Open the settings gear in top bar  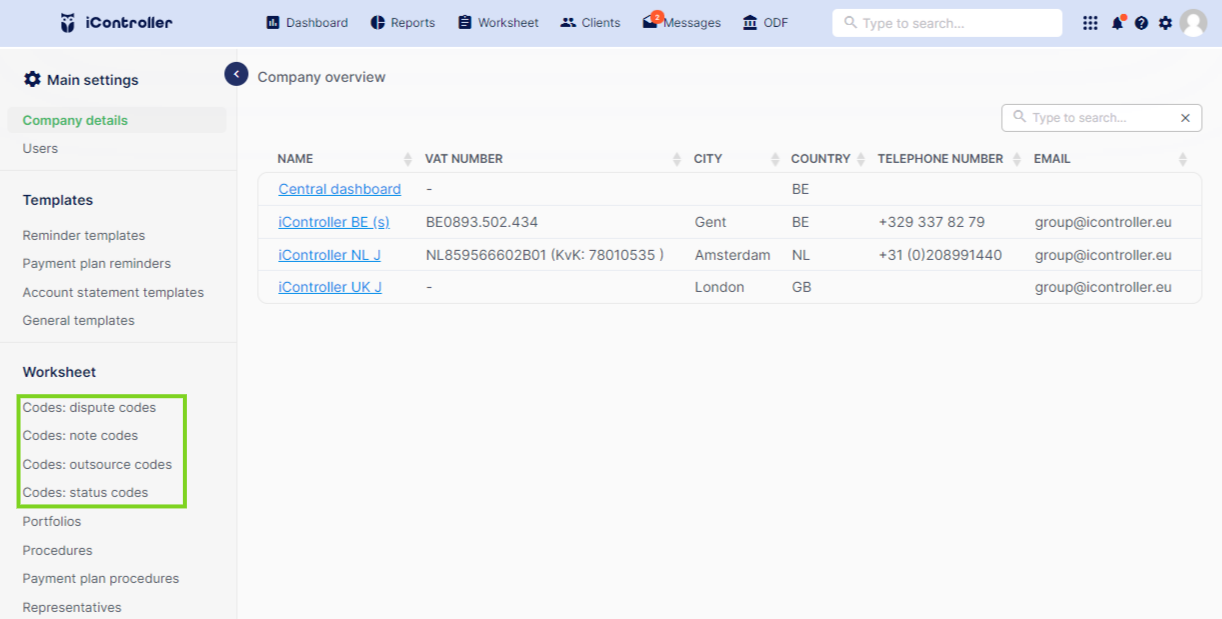coord(1165,23)
